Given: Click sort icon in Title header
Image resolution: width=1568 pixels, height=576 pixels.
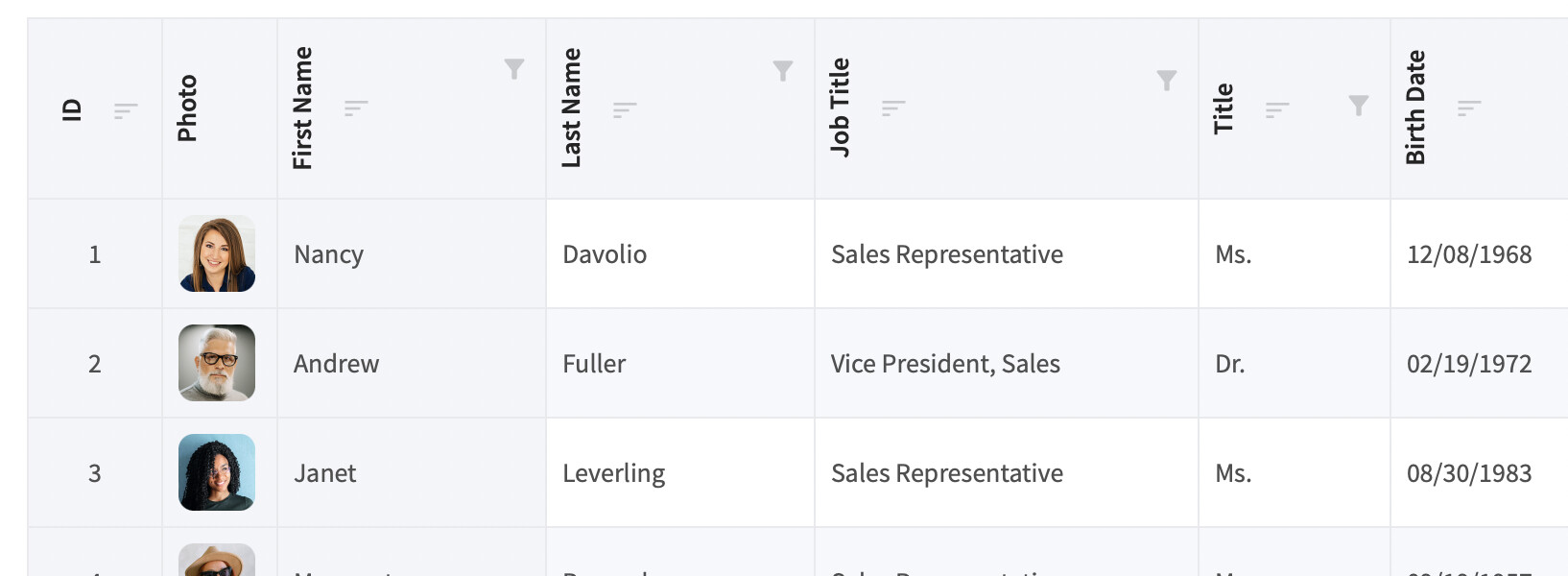Looking at the screenshot, I should point(1277,109).
